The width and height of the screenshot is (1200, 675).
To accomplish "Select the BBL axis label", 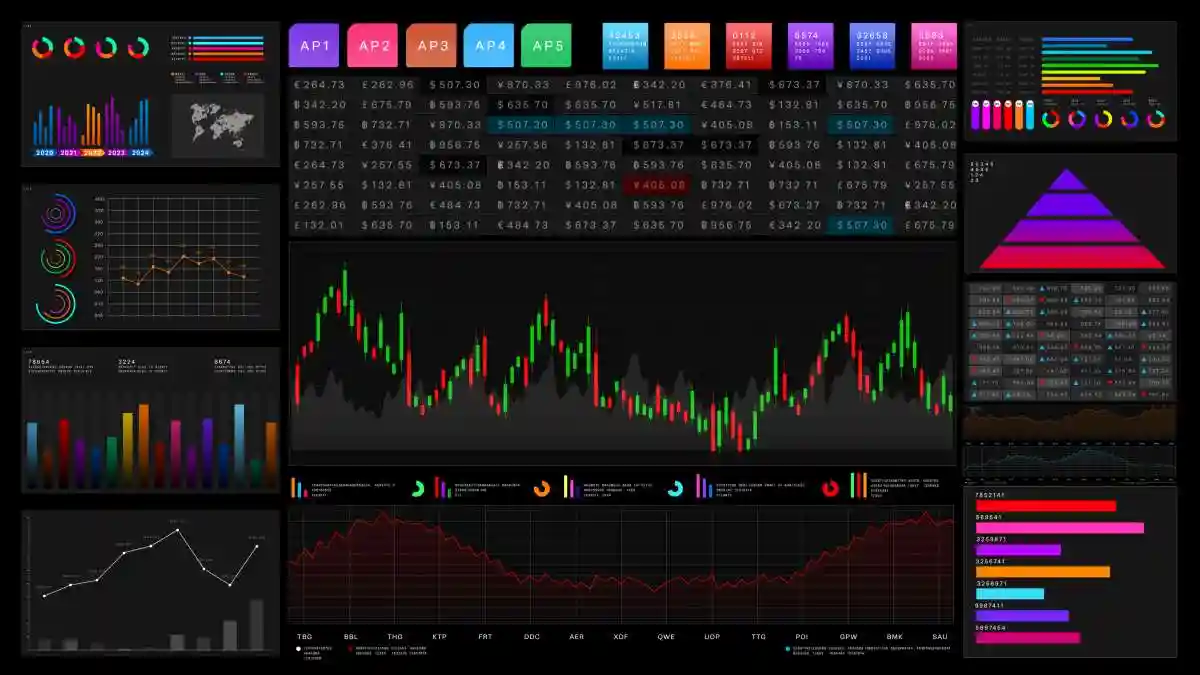I will pos(351,636).
